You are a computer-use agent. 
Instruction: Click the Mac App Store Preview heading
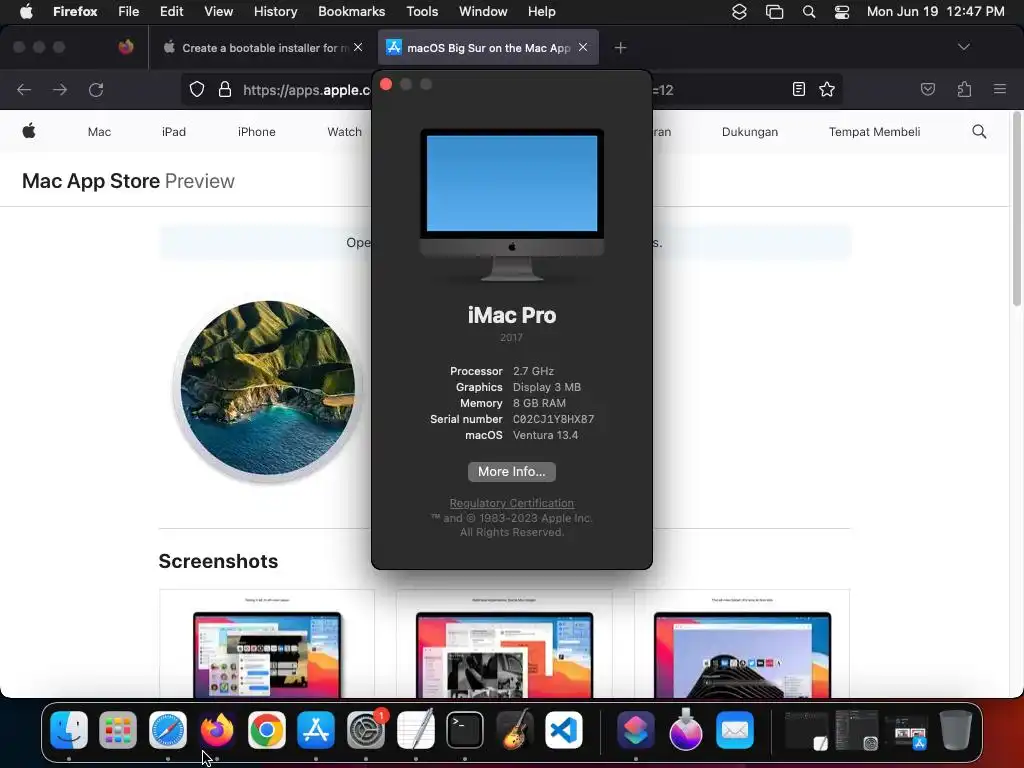pyautogui.click(x=128, y=181)
